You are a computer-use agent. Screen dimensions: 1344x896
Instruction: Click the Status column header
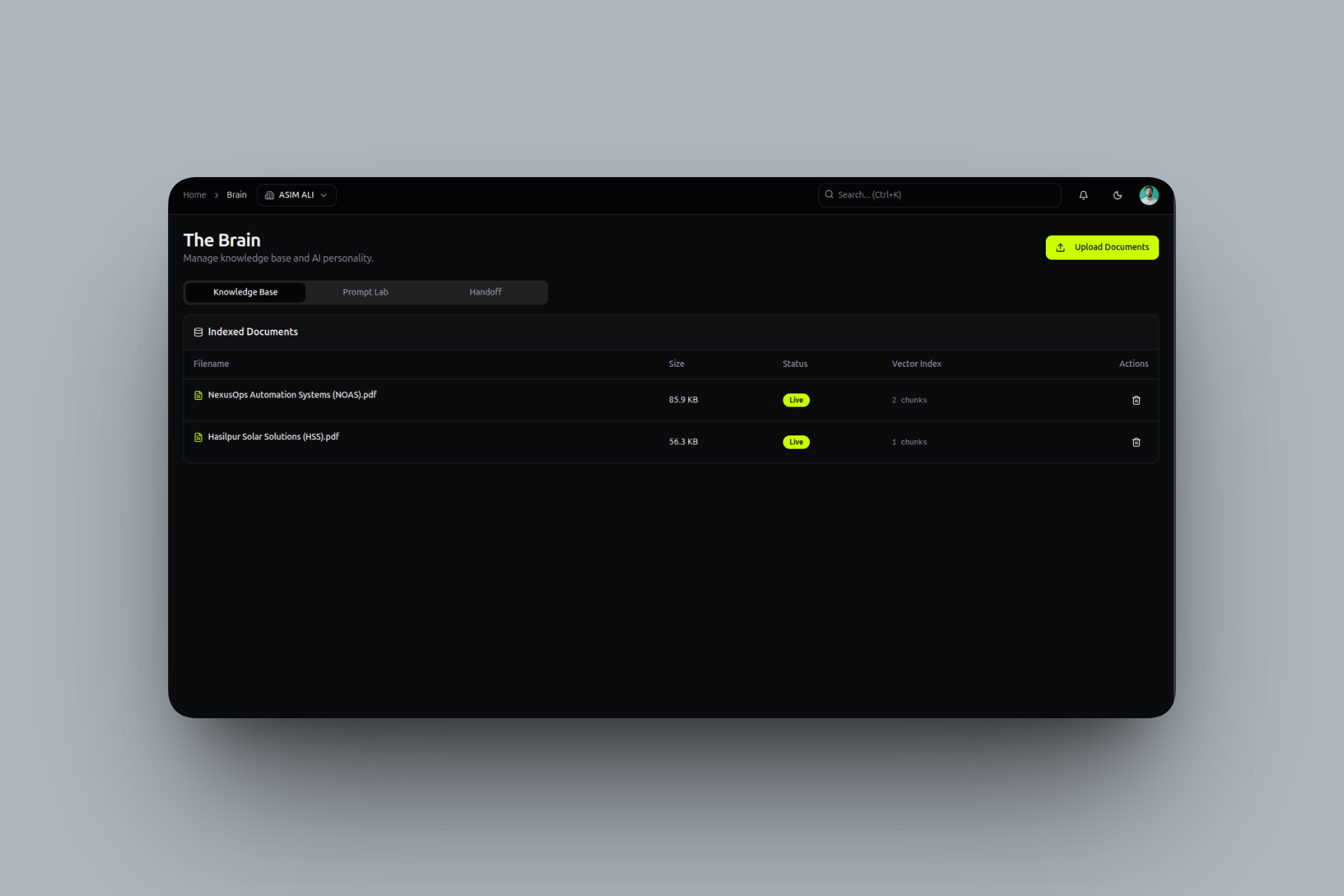coord(795,364)
